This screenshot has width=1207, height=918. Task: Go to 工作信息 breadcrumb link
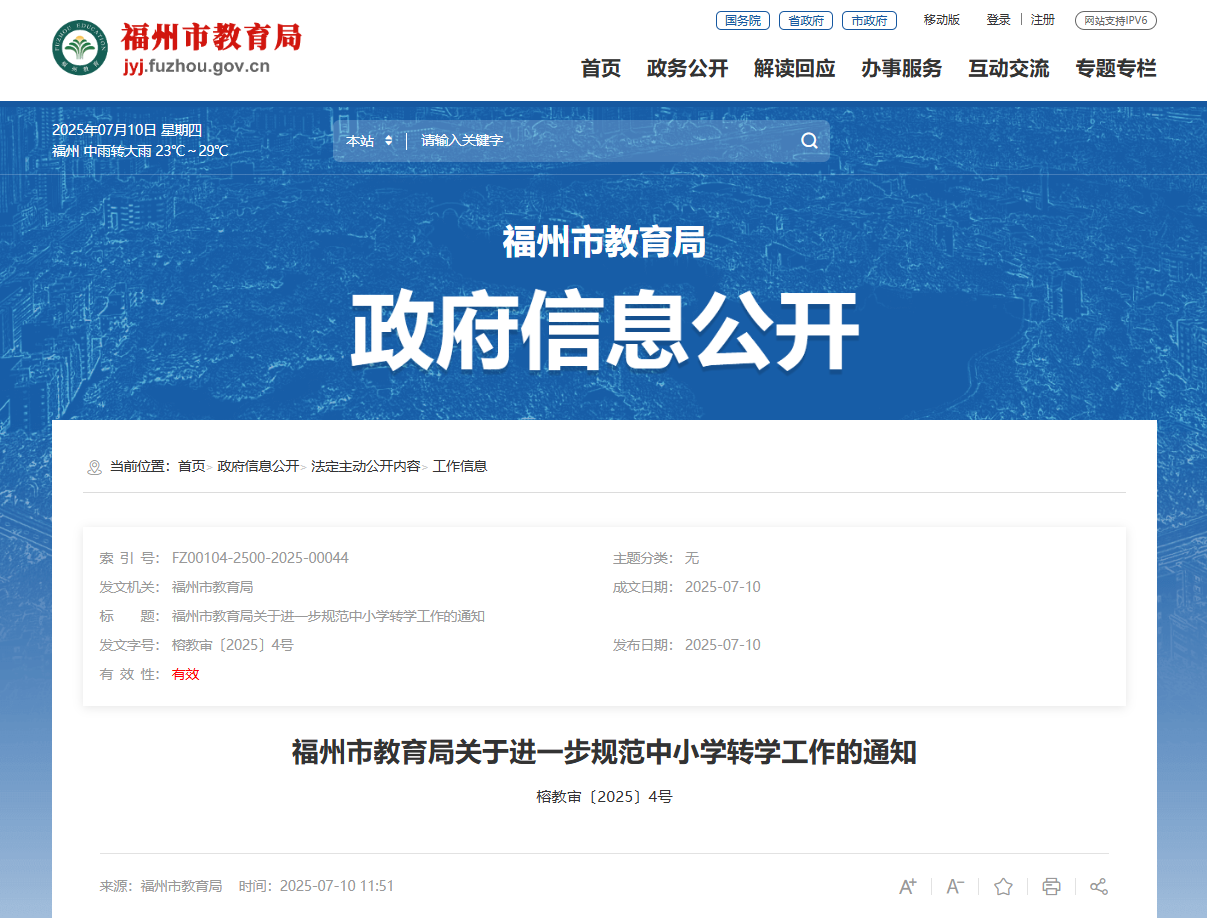tap(460, 466)
